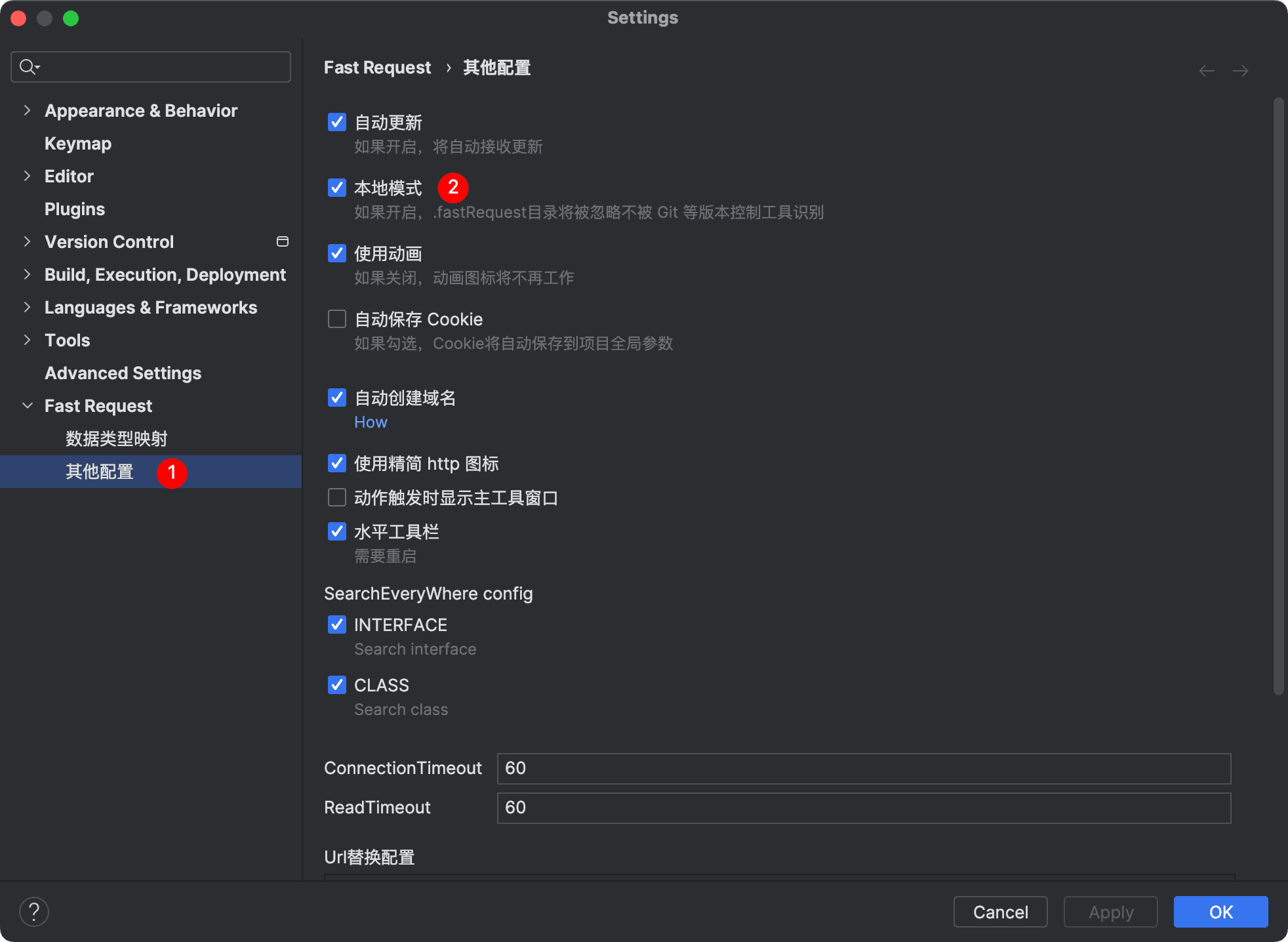This screenshot has width=1288, height=942.
Task: Click the help question mark icon
Action: pos(34,911)
